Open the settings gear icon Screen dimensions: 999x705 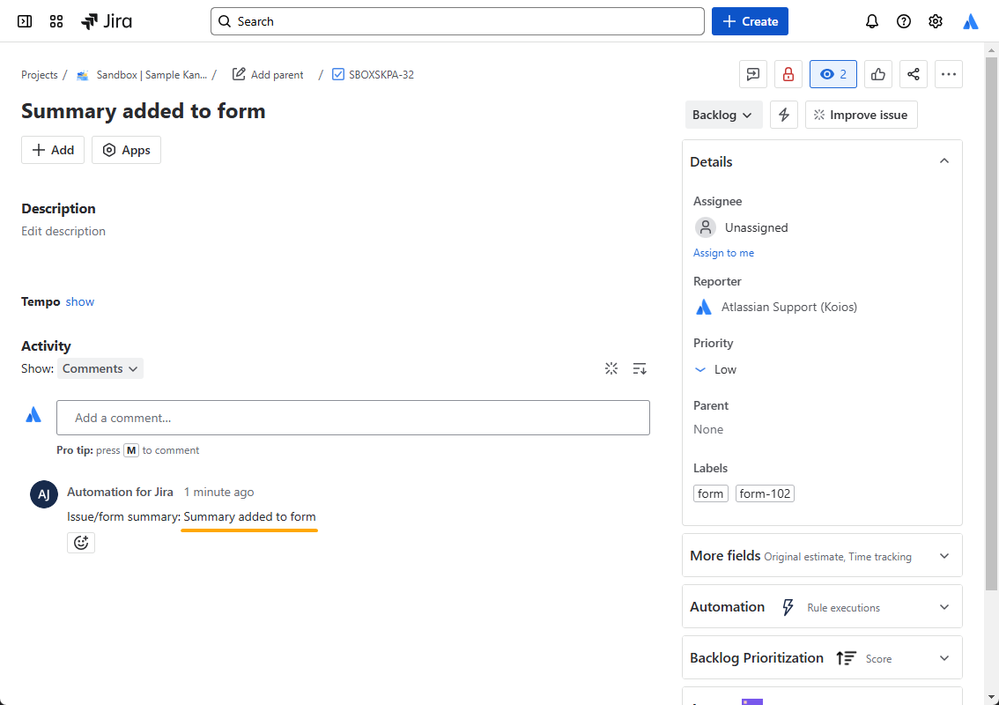935,21
